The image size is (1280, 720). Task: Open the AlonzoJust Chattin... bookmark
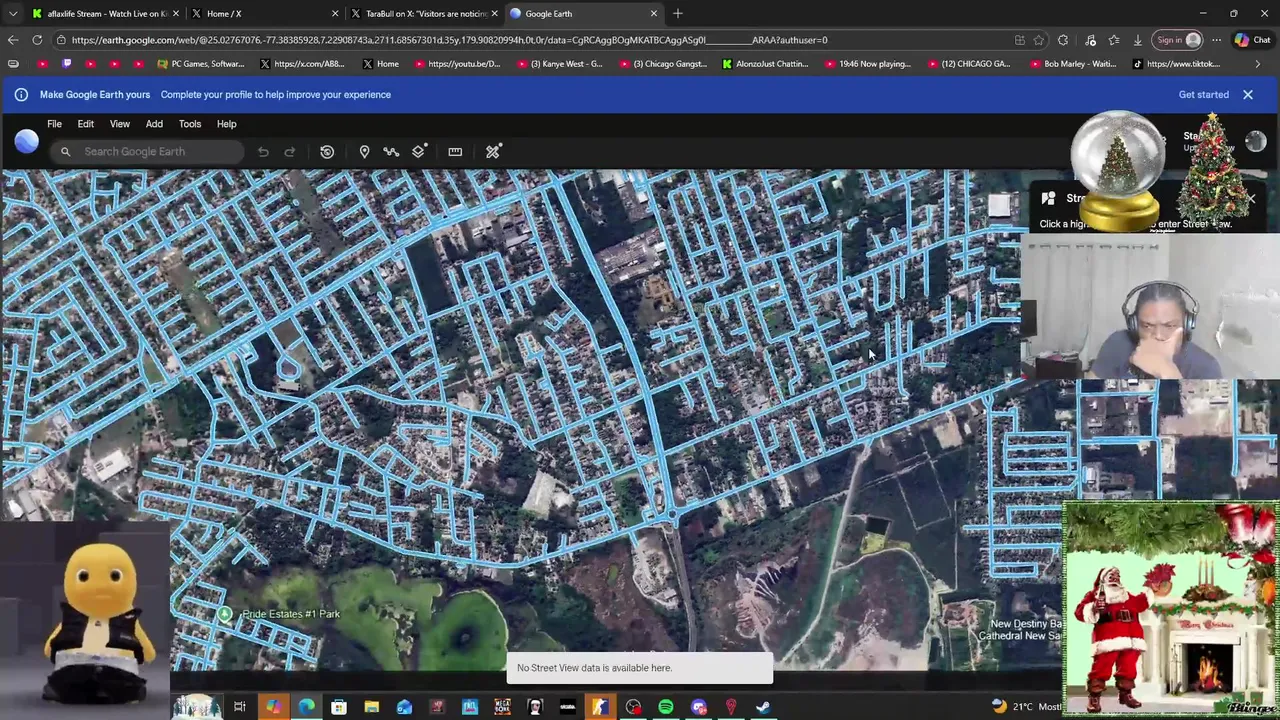click(766, 64)
